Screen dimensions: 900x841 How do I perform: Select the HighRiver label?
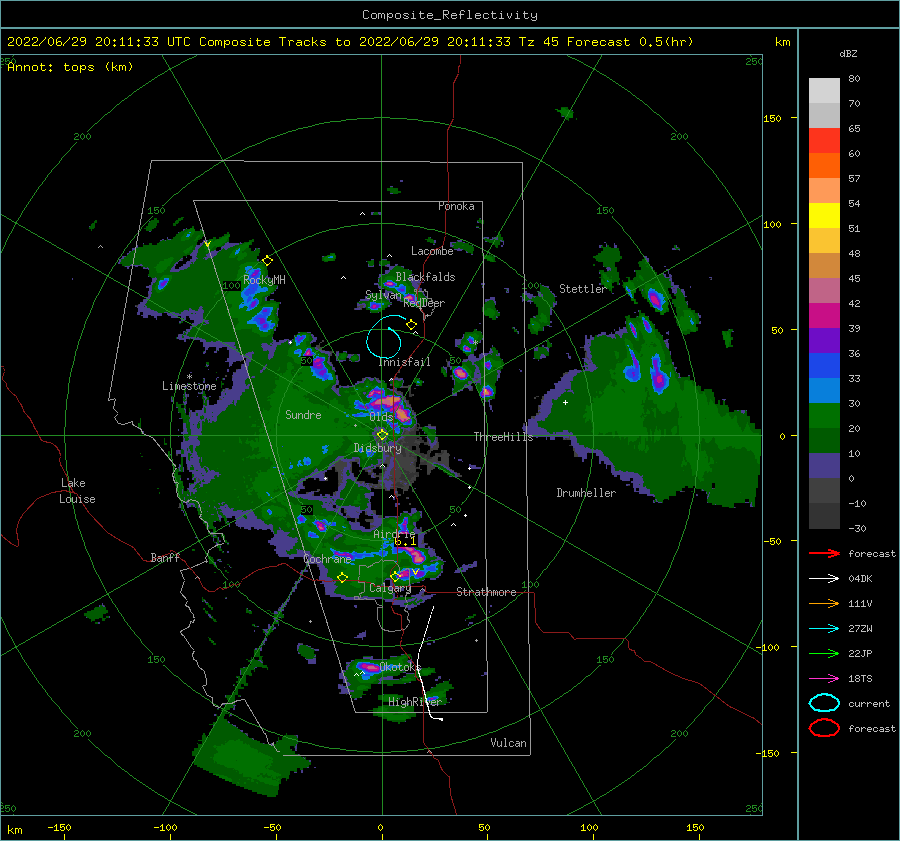click(x=414, y=702)
